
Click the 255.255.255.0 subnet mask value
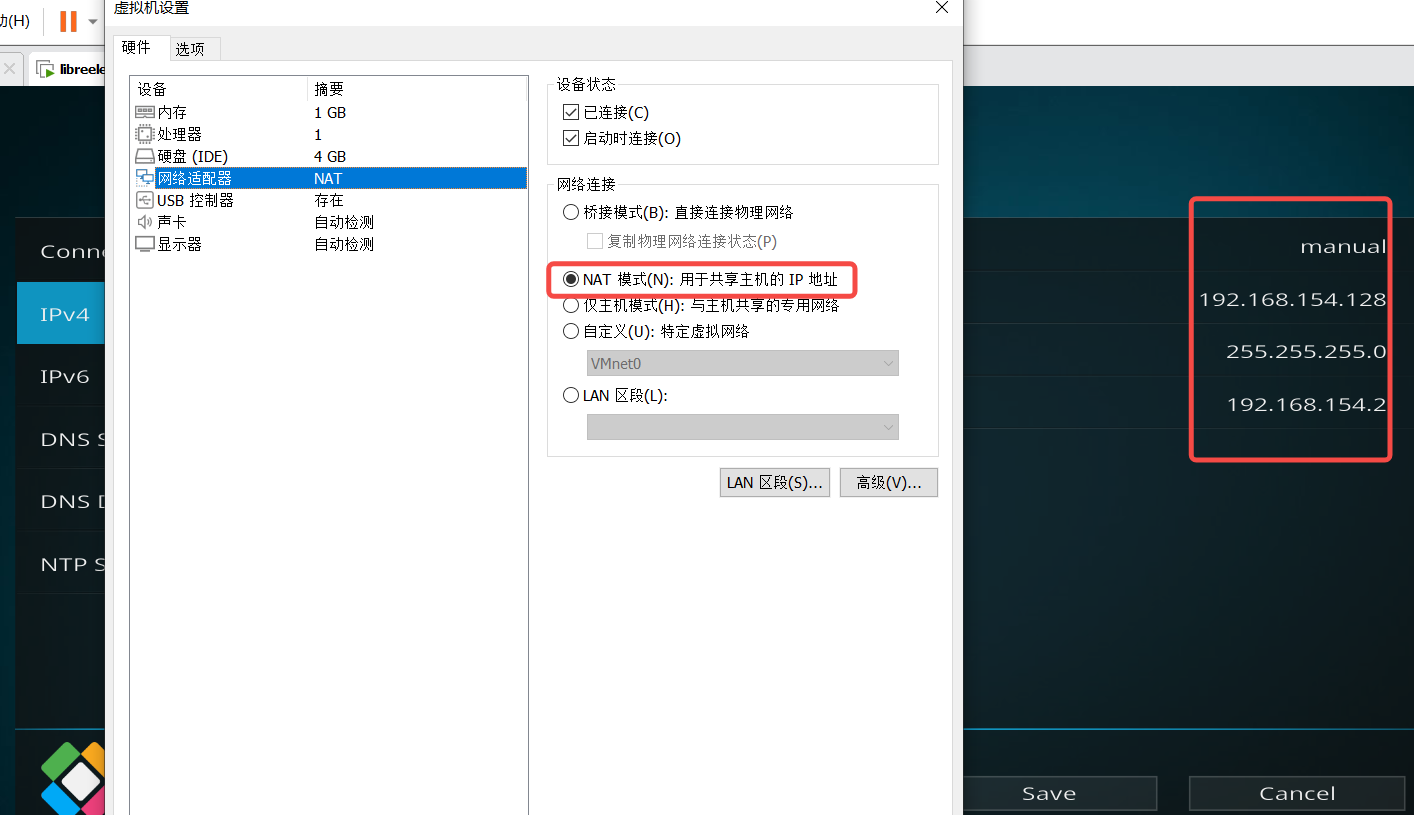coord(1306,352)
